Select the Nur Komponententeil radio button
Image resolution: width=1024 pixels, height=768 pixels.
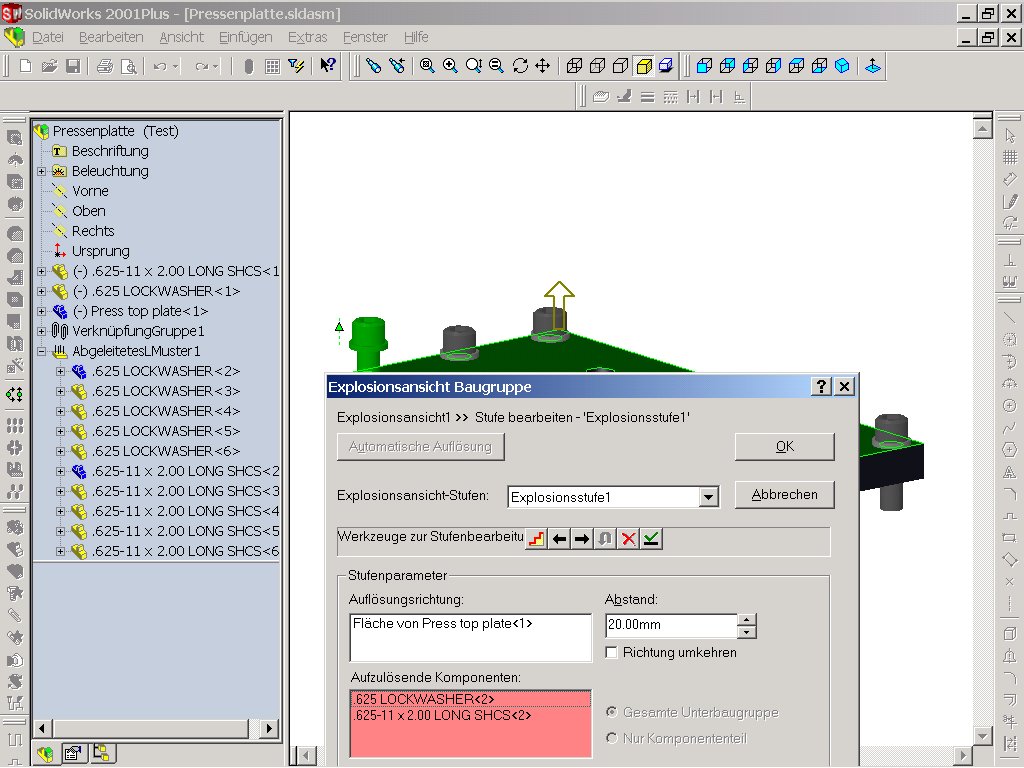point(611,738)
